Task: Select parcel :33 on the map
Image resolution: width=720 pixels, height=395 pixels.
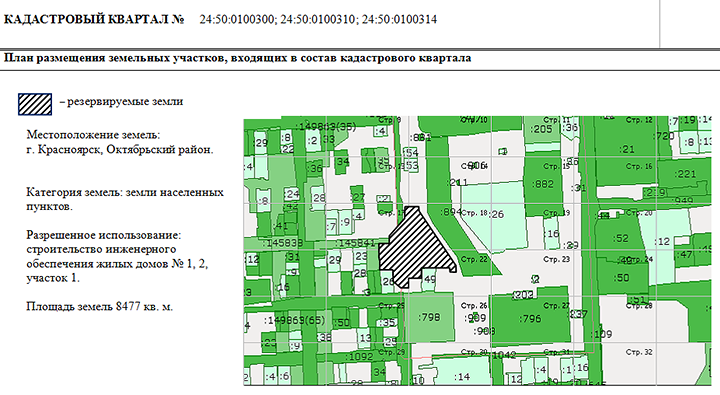Action: click(x=329, y=139)
